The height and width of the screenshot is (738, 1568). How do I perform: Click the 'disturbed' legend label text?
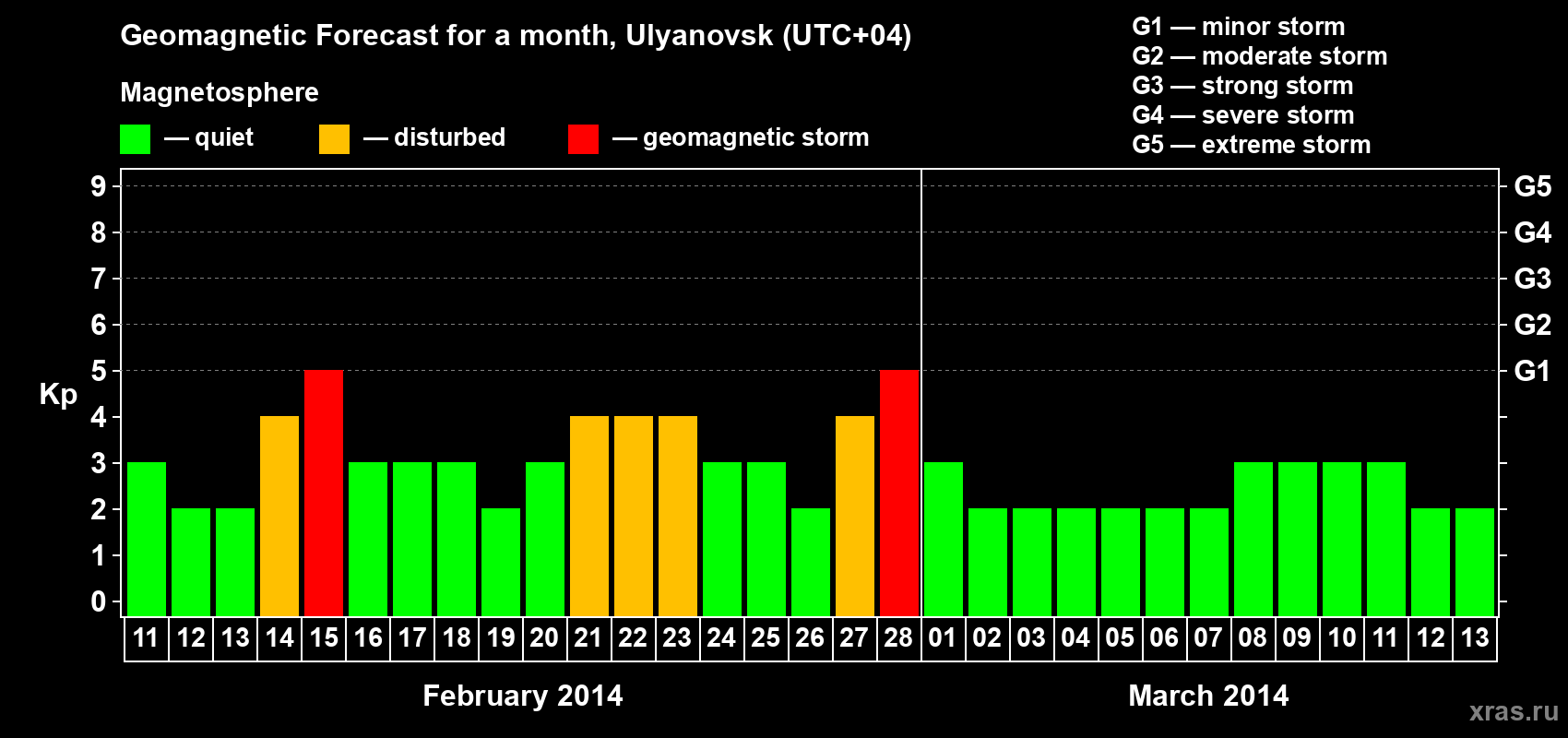click(450, 137)
